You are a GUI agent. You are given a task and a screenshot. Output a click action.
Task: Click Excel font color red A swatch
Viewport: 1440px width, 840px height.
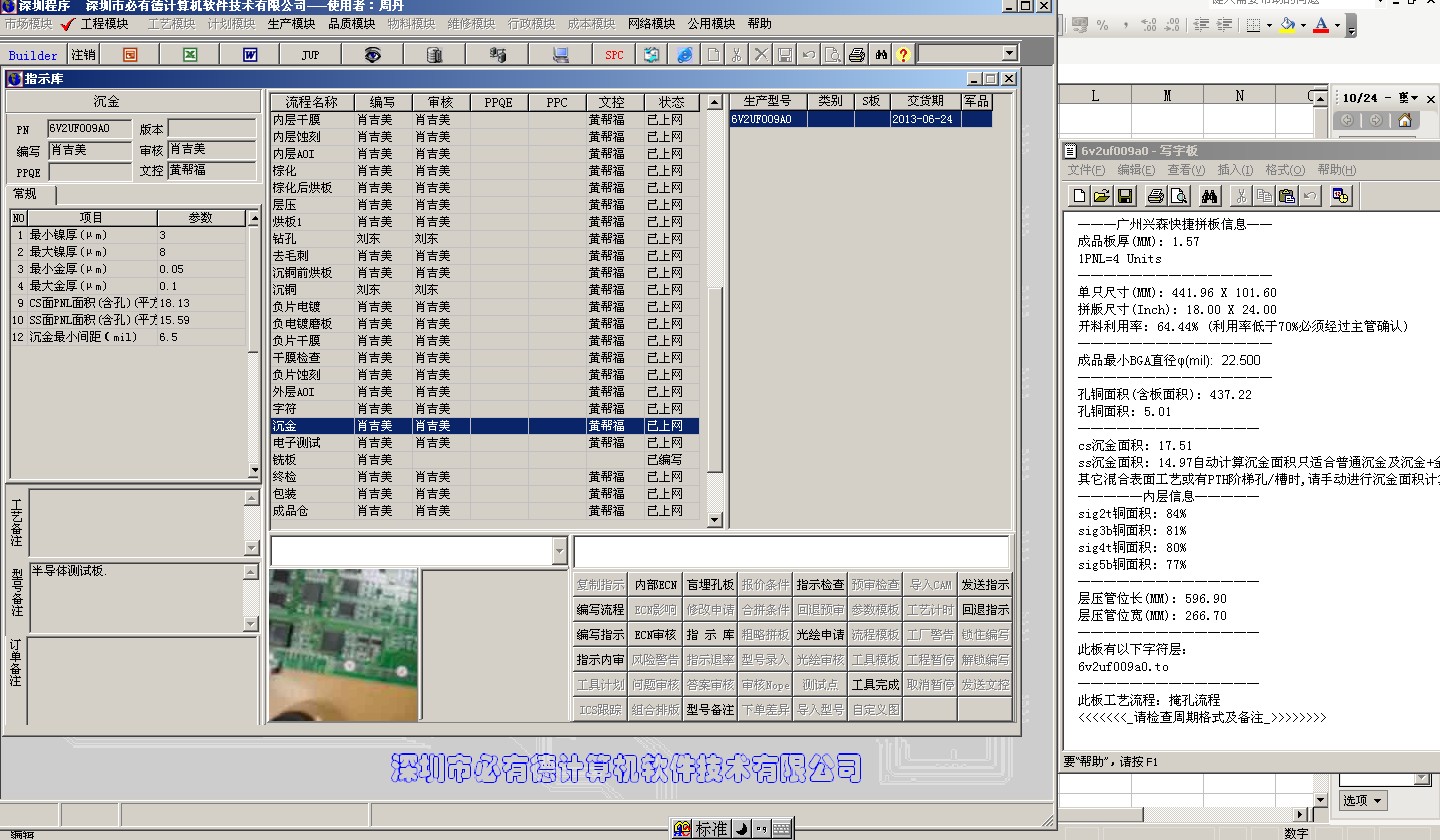tap(1321, 25)
